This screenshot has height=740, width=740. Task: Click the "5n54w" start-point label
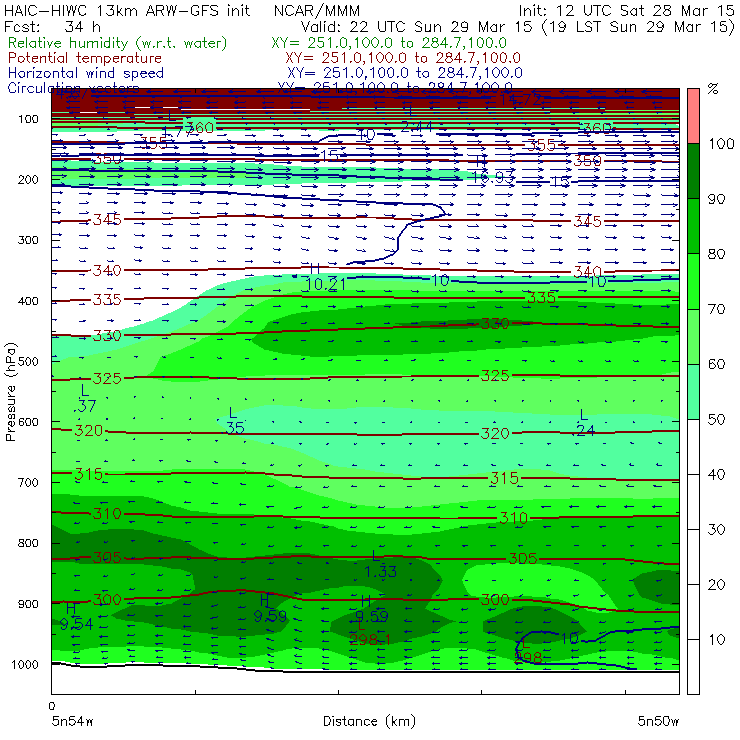coord(73,721)
